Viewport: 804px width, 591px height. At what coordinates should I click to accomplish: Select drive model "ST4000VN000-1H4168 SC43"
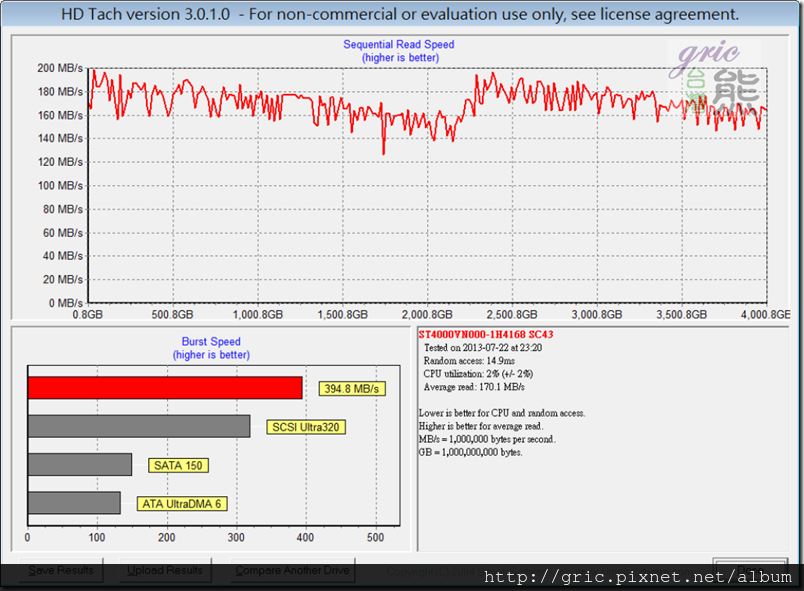(486, 335)
